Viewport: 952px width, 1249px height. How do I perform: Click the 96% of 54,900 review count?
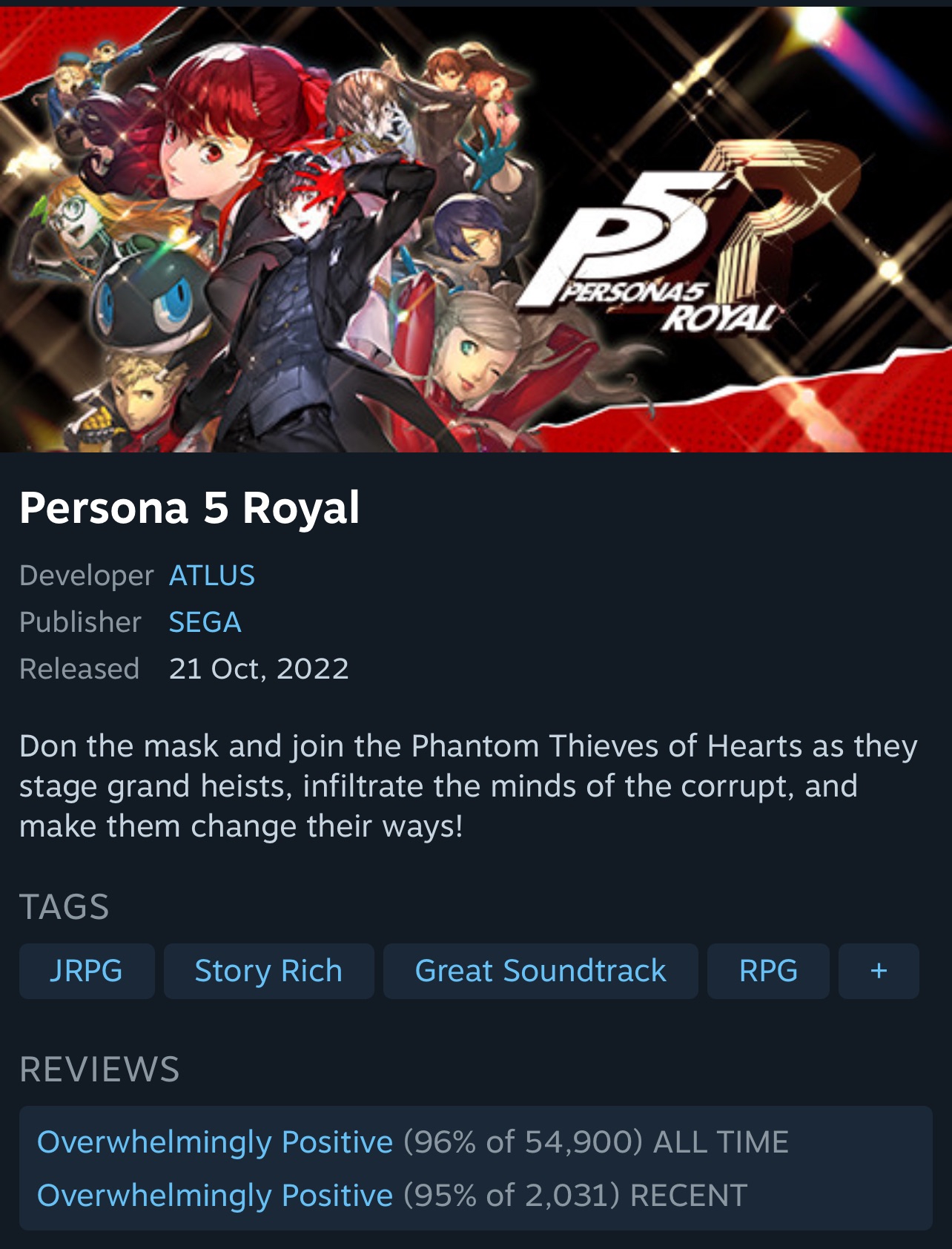(x=523, y=1142)
